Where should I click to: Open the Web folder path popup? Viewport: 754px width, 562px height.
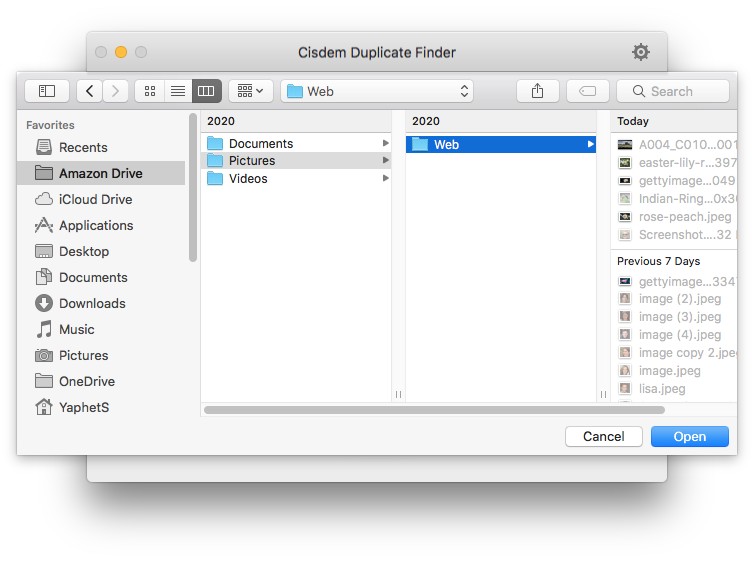tap(377, 91)
